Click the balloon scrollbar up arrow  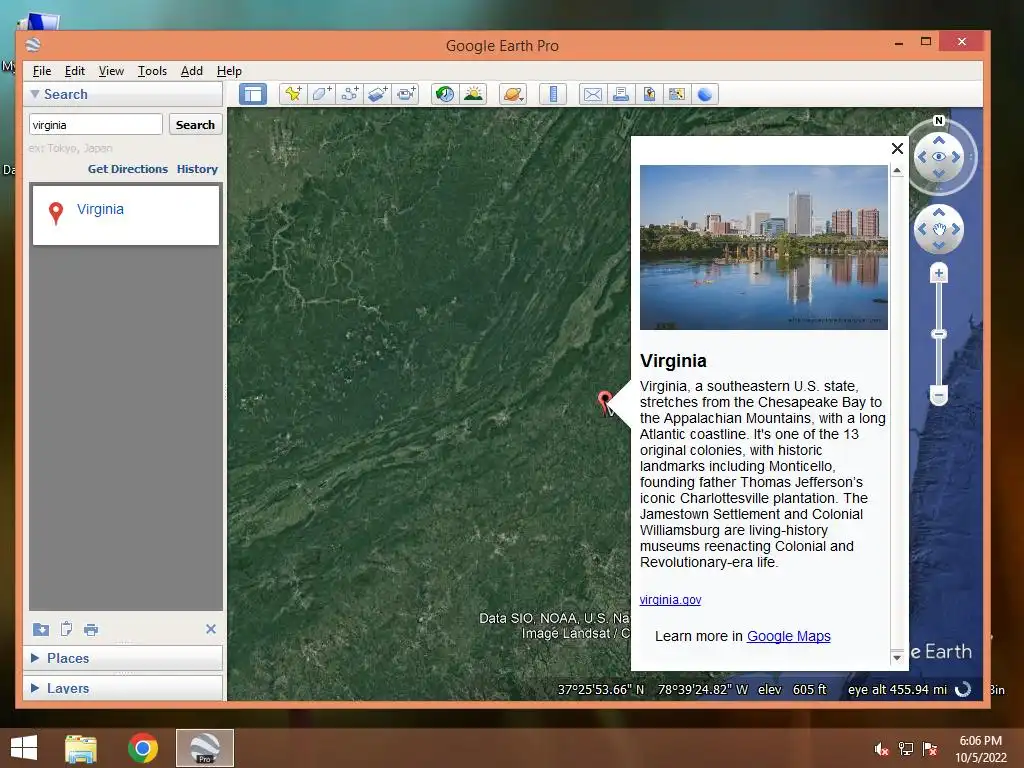[897, 170]
